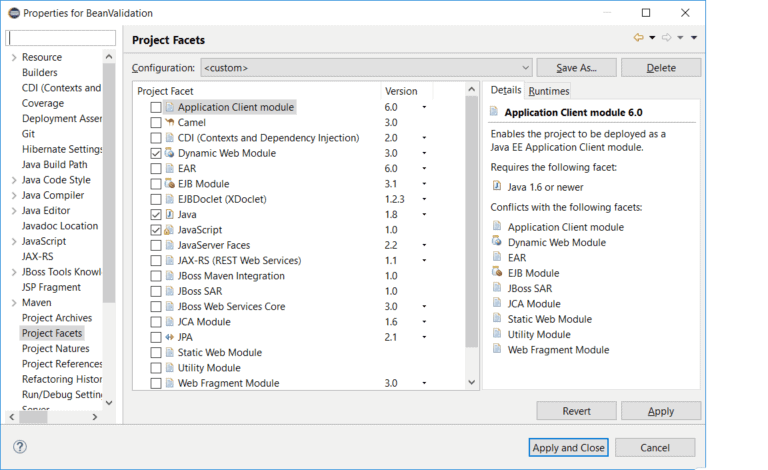The width and height of the screenshot is (768, 470).
Task: Click the Camel facet icon
Action: tap(170, 122)
